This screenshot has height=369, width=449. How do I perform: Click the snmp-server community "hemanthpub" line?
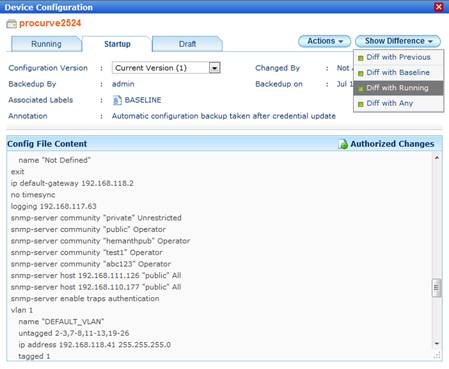pyautogui.click(x=100, y=241)
